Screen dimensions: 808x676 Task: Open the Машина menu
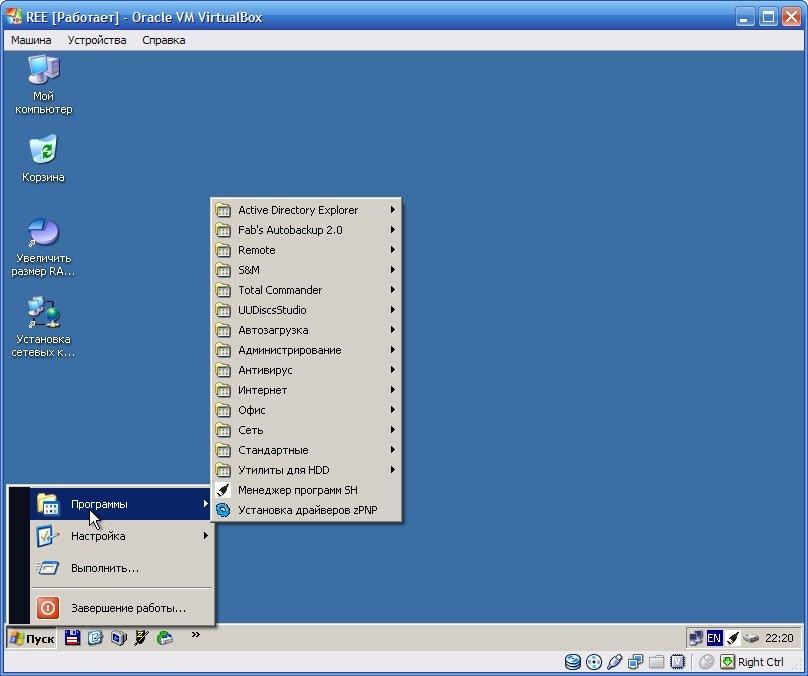coord(31,40)
